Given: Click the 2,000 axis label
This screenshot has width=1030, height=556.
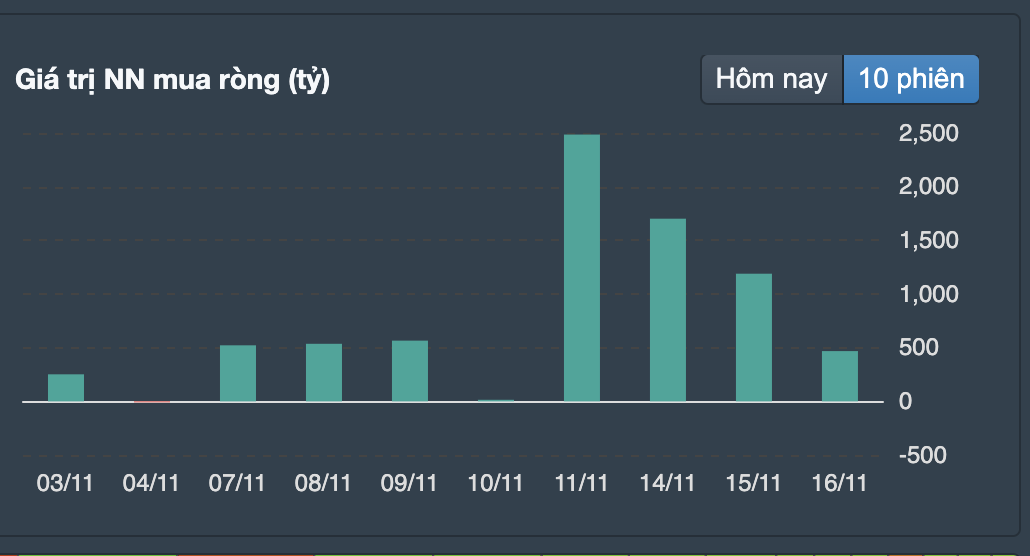Looking at the screenshot, I should (x=928, y=187).
